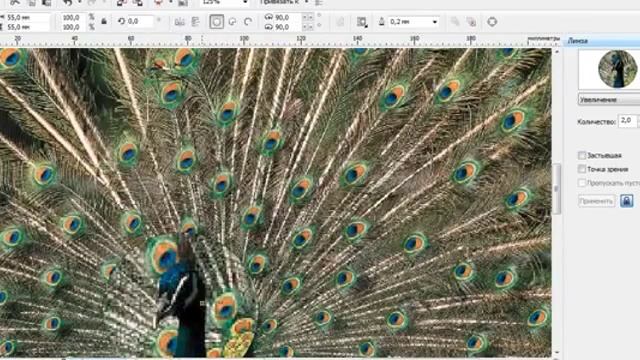Click the mirror horizontally icon
This screenshot has height=360, width=640.
point(180,22)
